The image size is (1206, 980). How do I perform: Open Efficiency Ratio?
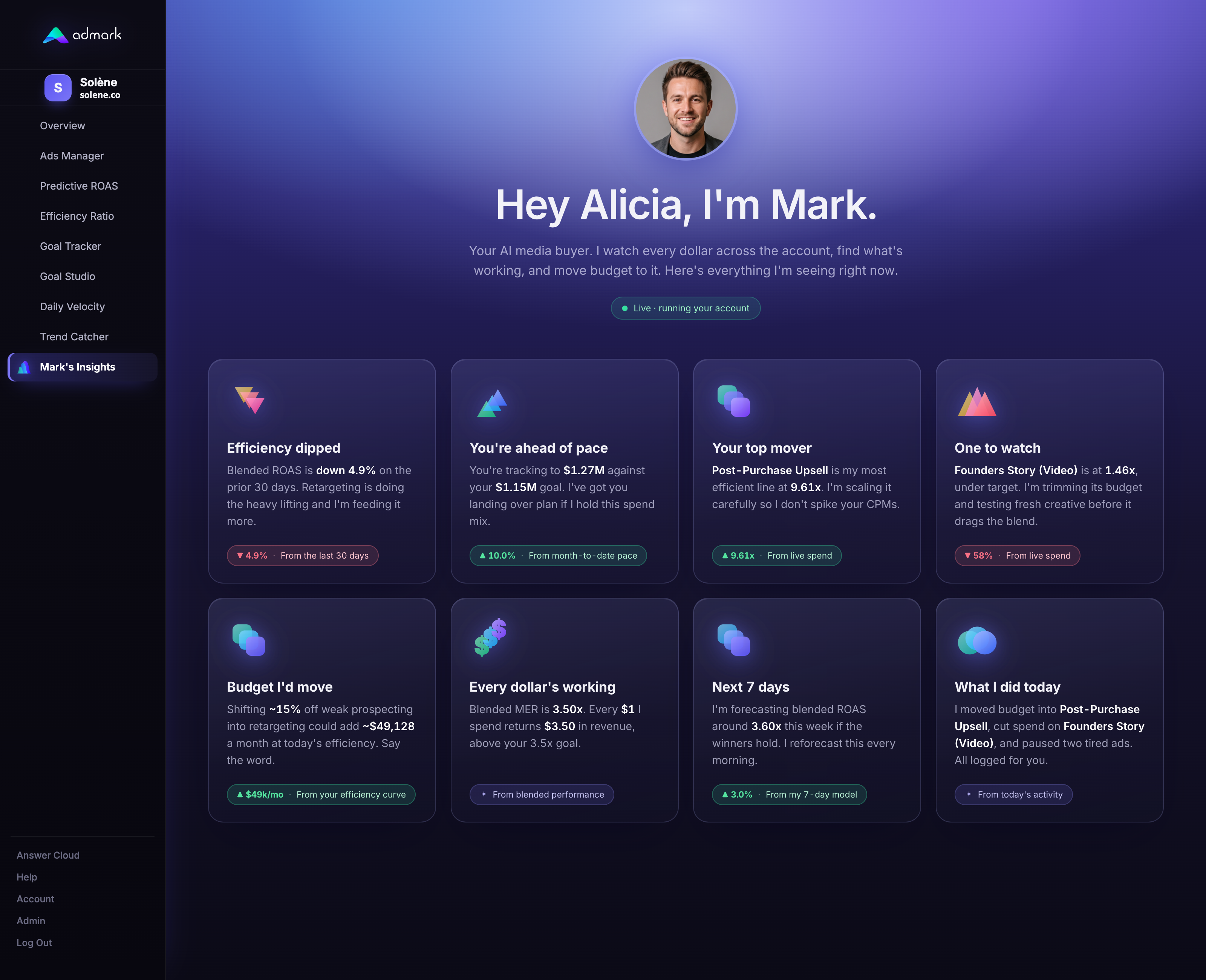[77, 216]
